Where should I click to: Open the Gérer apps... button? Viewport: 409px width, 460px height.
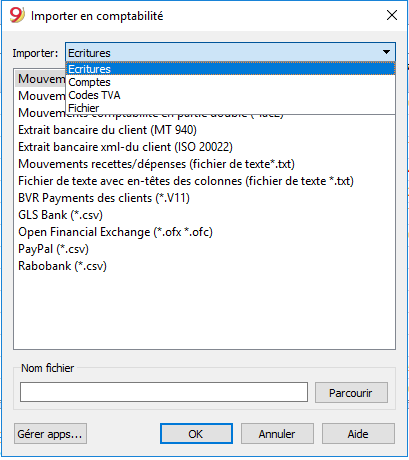[50, 433]
